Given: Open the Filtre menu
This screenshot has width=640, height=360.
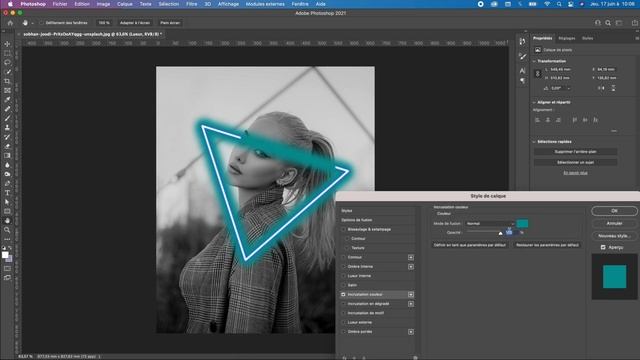Looking at the screenshot, I should (191, 4).
